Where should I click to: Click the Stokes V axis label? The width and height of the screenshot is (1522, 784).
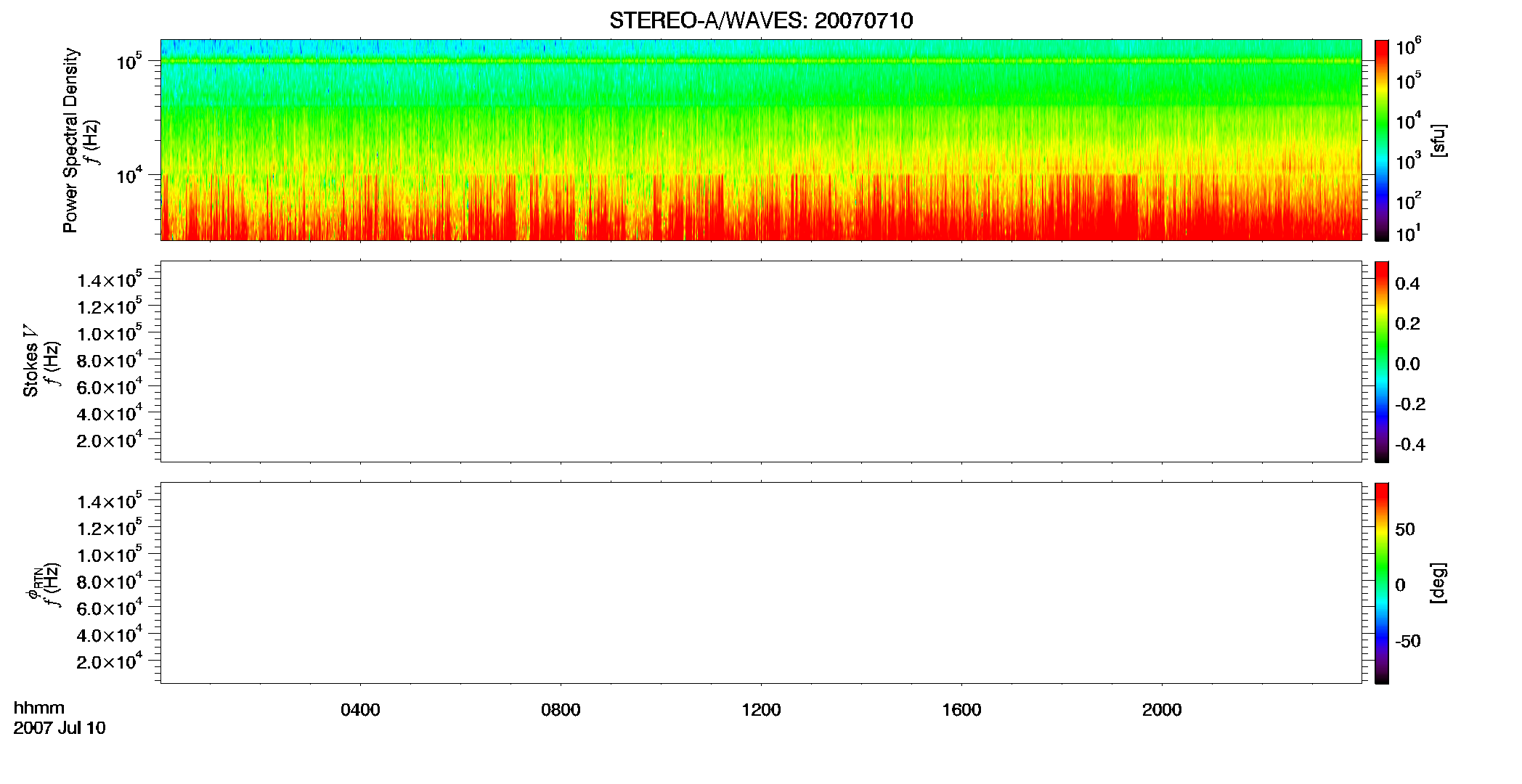point(31,361)
